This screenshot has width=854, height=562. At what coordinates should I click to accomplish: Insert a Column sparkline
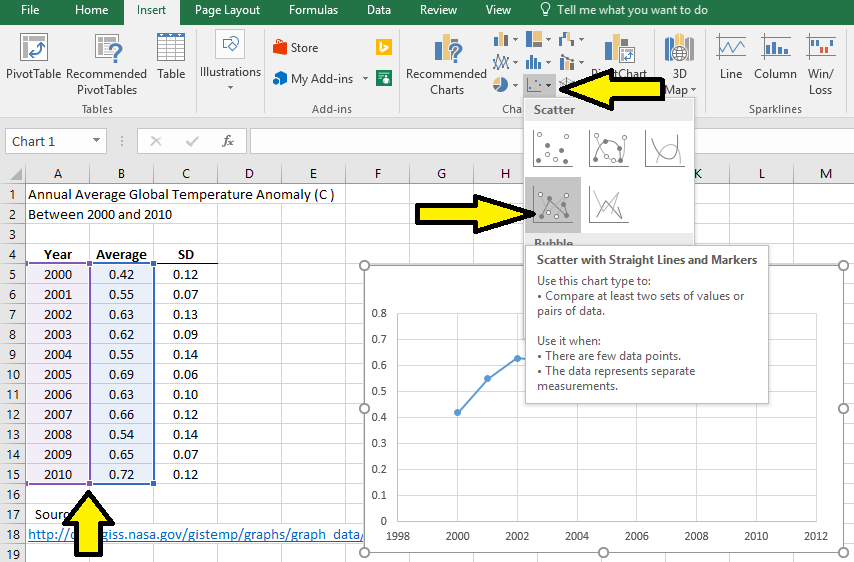coord(775,56)
